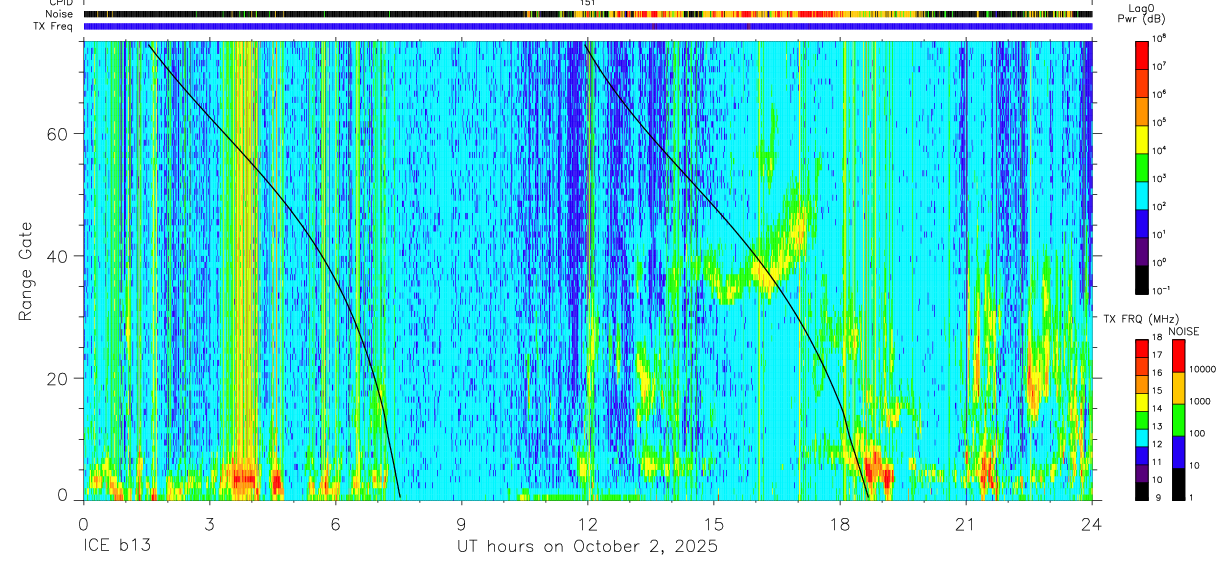
Task: Click time-axis tick label '3'
Action: [210, 524]
